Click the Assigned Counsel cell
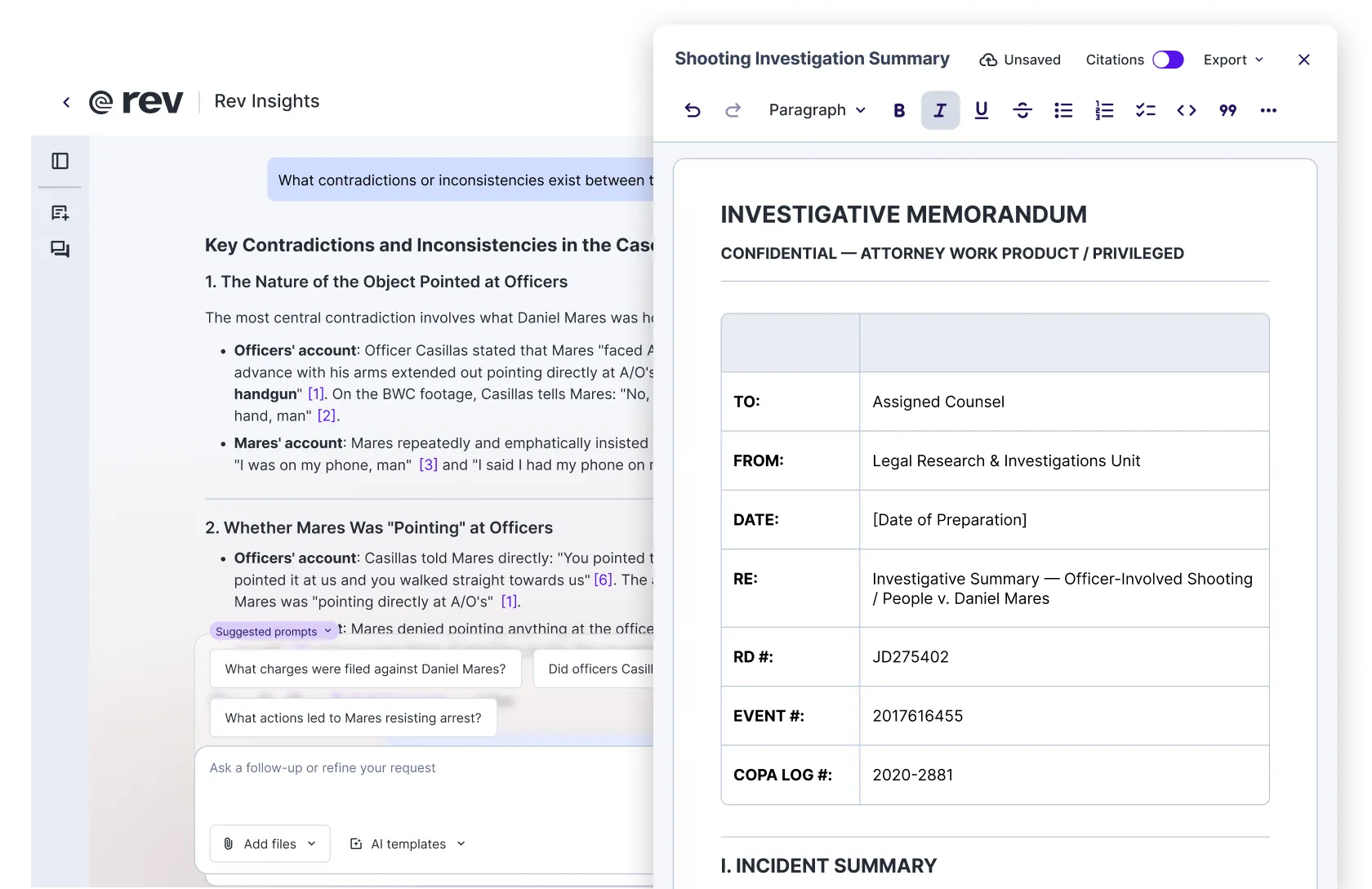The height and width of the screenshot is (889, 1372). point(1064,402)
